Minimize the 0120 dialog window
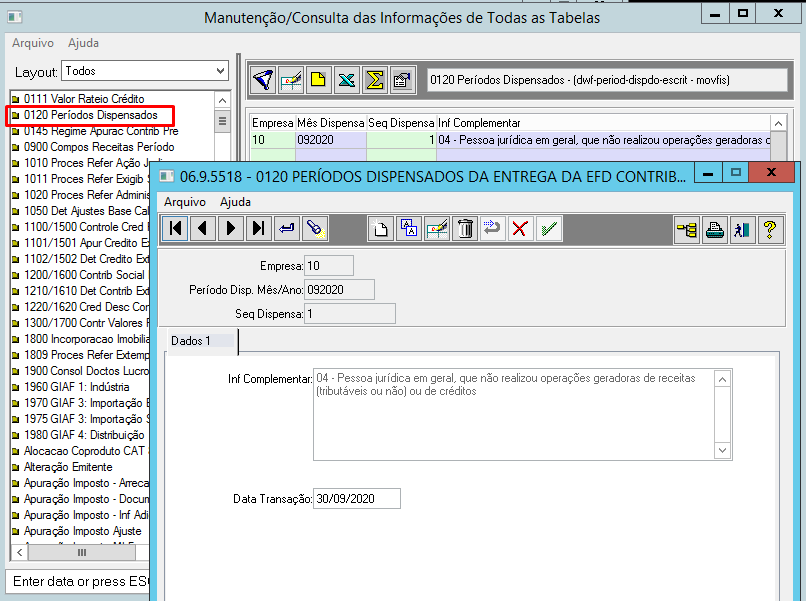The width and height of the screenshot is (806, 601). 708,172
